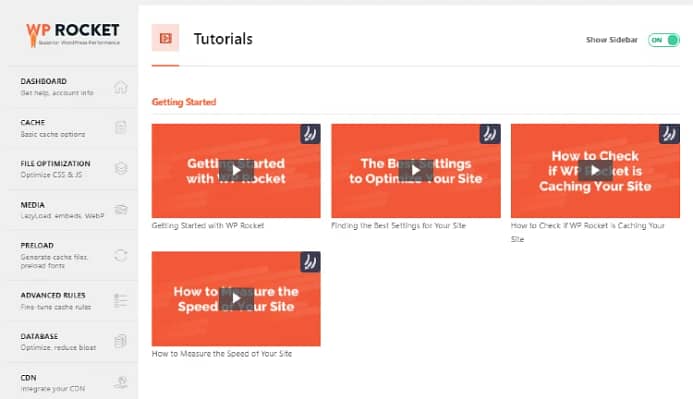
Task: Open the Database menu item
Action: [x=73, y=342]
